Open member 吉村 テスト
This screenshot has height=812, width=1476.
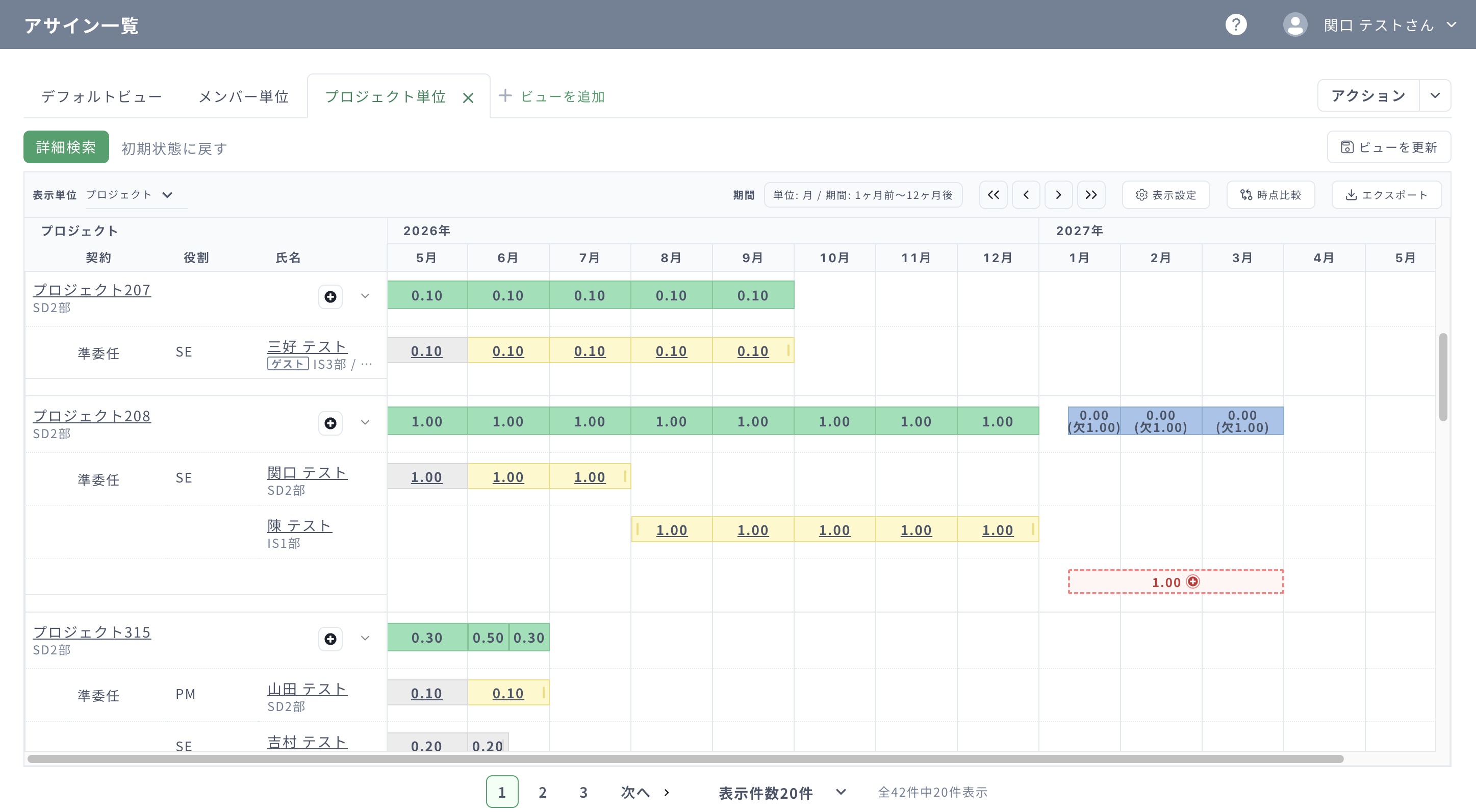pyautogui.click(x=307, y=742)
